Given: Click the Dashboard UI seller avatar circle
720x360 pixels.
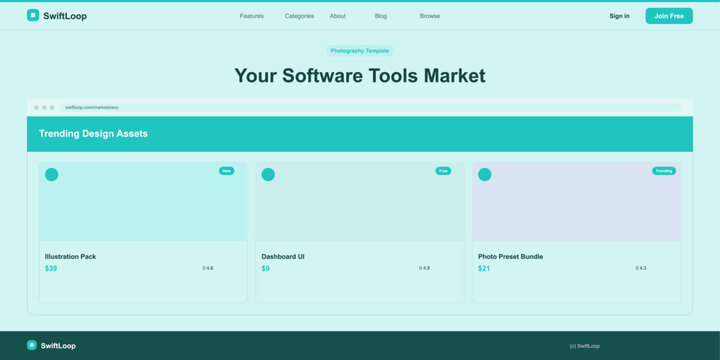Looking at the screenshot, I should click(268, 174).
